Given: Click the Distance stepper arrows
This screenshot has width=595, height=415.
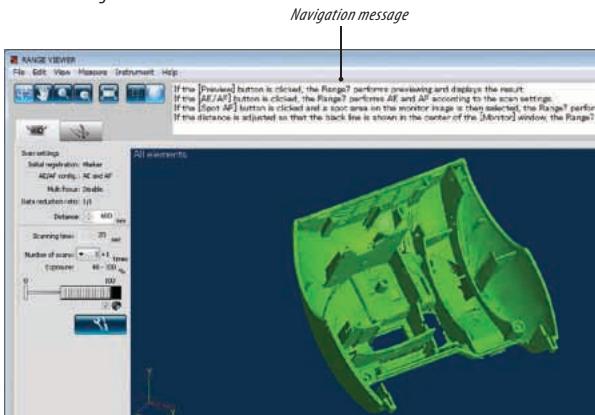Looking at the screenshot, I should 89,217.
